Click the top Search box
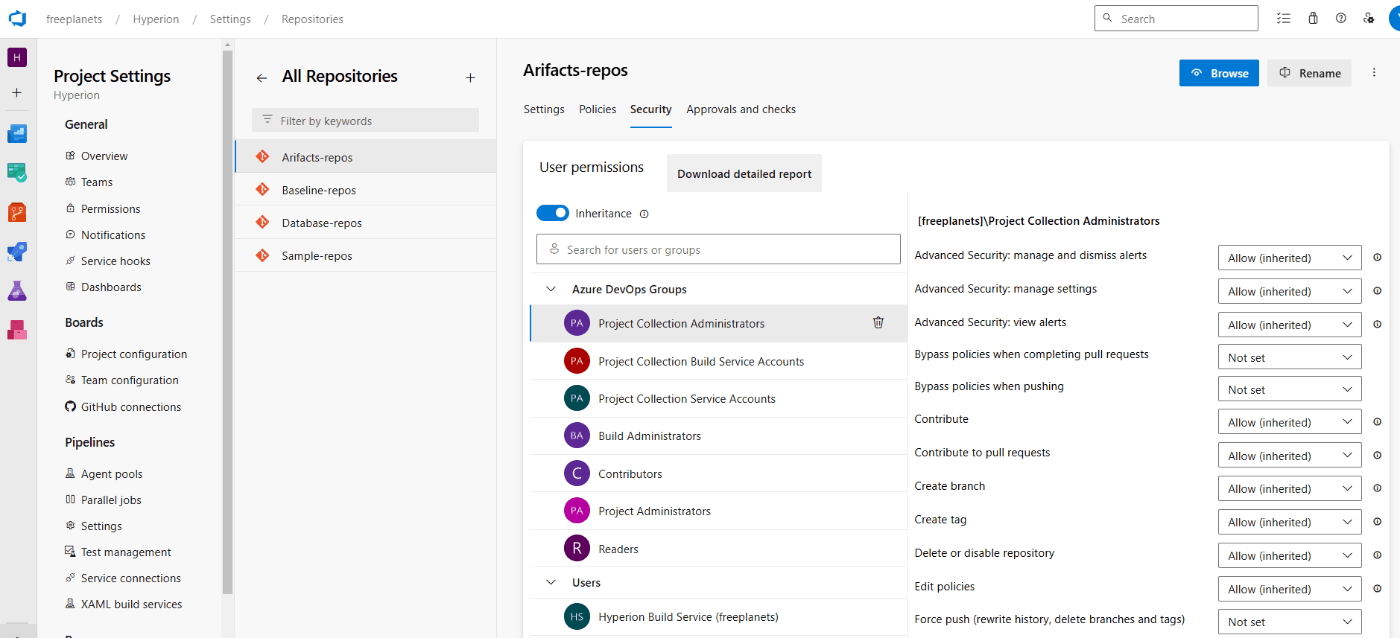This screenshot has height=638, width=1400. tap(1176, 18)
